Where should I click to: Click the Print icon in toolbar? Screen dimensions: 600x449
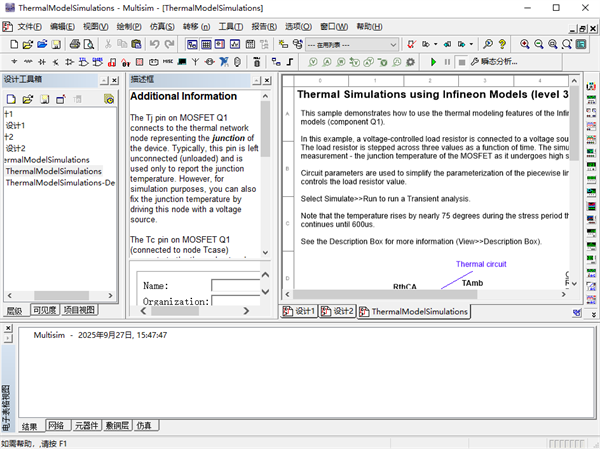[73, 45]
